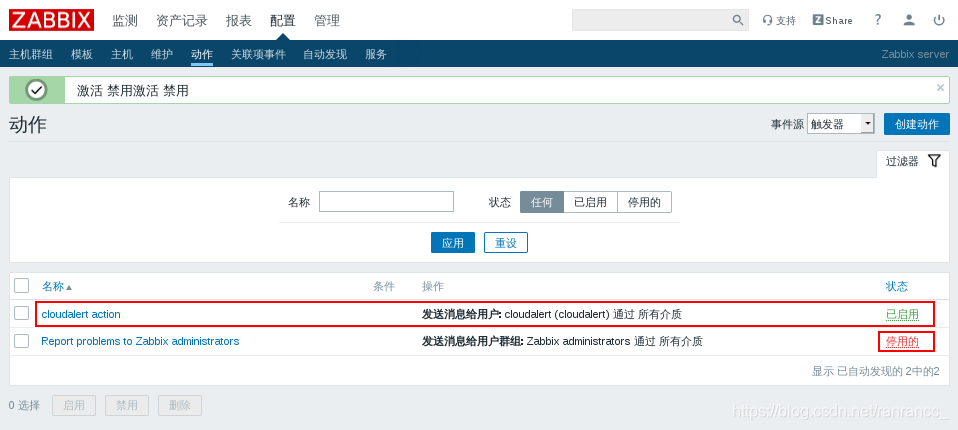Go to 模板 submenu
This screenshot has width=958, height=430.
[82, 54]
